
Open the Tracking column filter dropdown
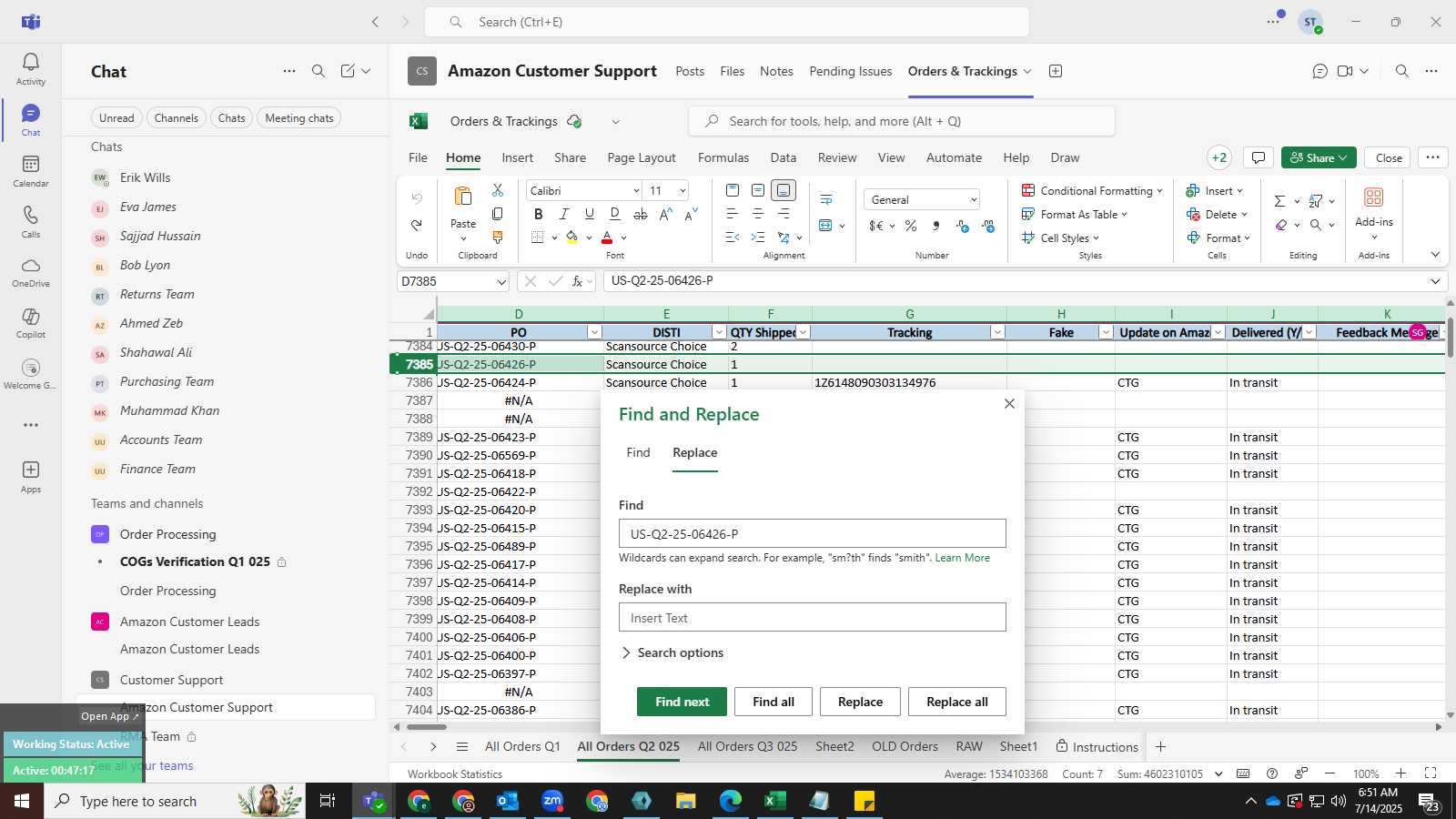(x=997, y=332)
